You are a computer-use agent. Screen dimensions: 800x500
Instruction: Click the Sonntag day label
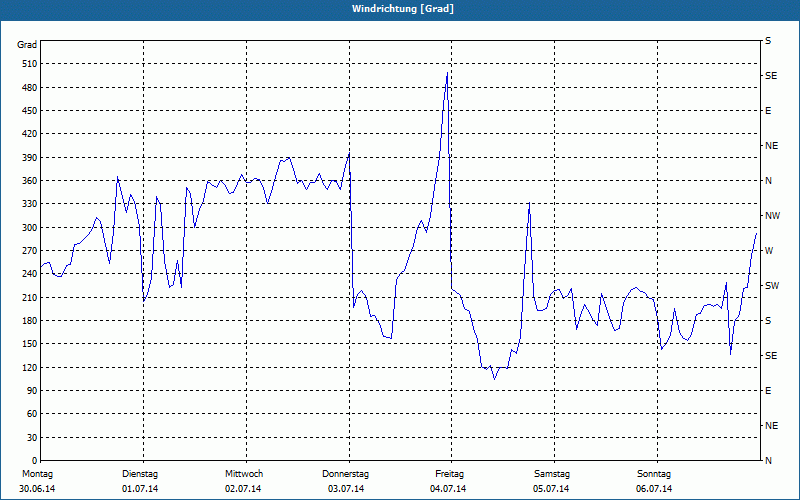(654, 474)
